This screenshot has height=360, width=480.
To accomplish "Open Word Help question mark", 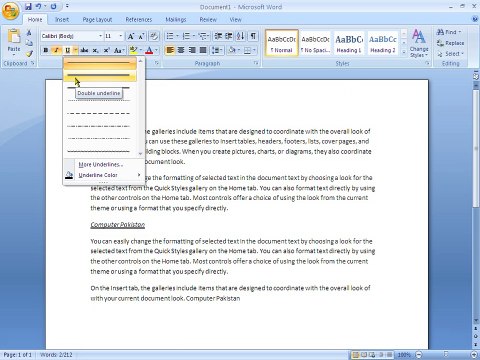I will pyautogui.click(x=475, y=19).
